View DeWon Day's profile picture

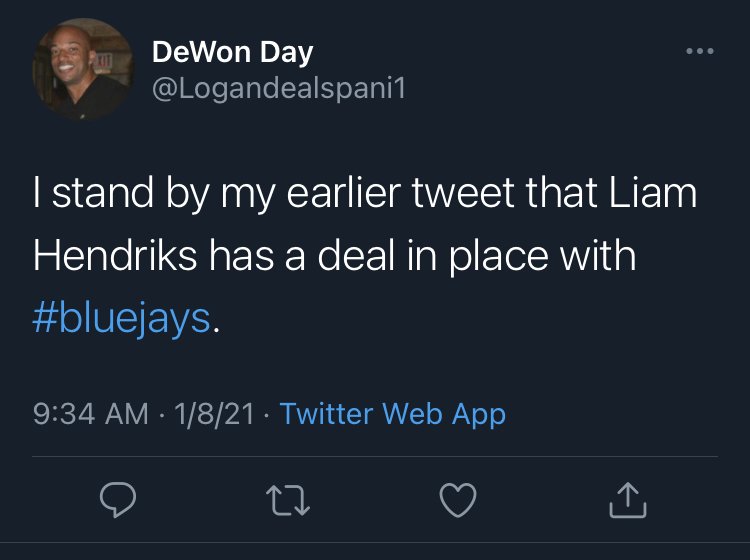tap(84, 70)
